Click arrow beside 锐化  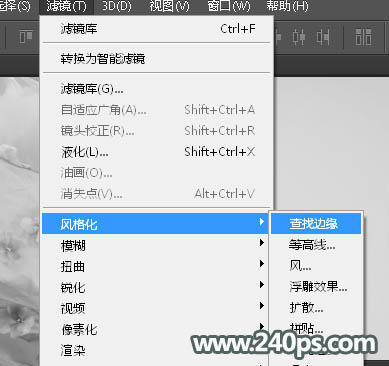pos(262,285)
